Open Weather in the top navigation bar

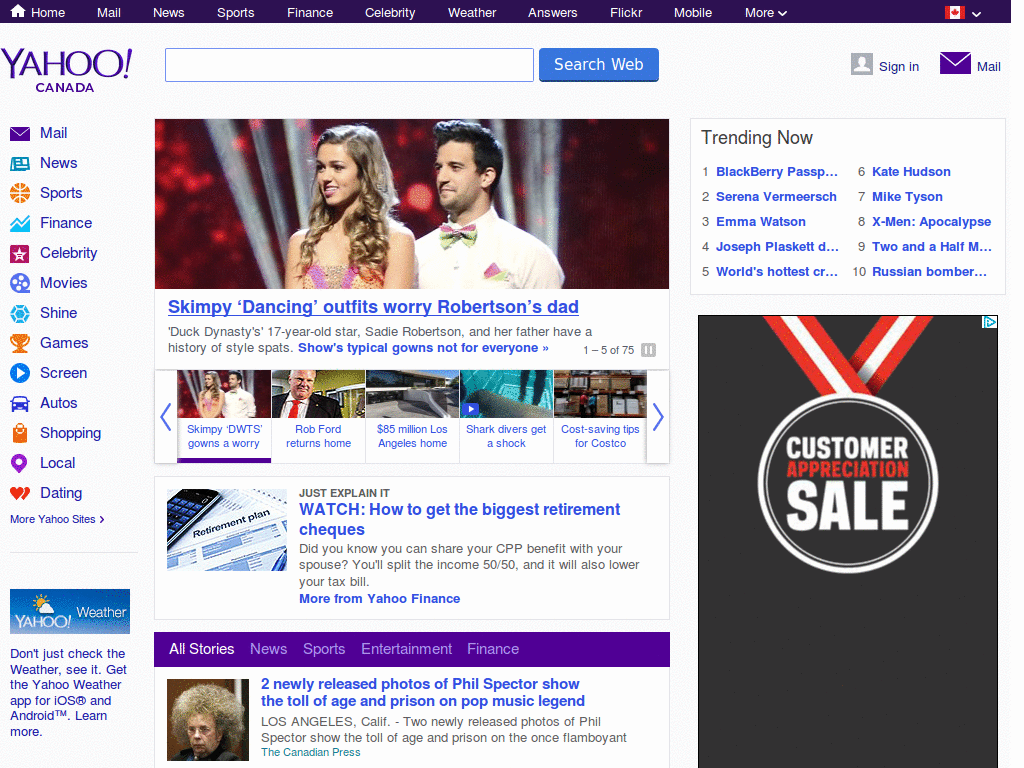click(472, 12)
